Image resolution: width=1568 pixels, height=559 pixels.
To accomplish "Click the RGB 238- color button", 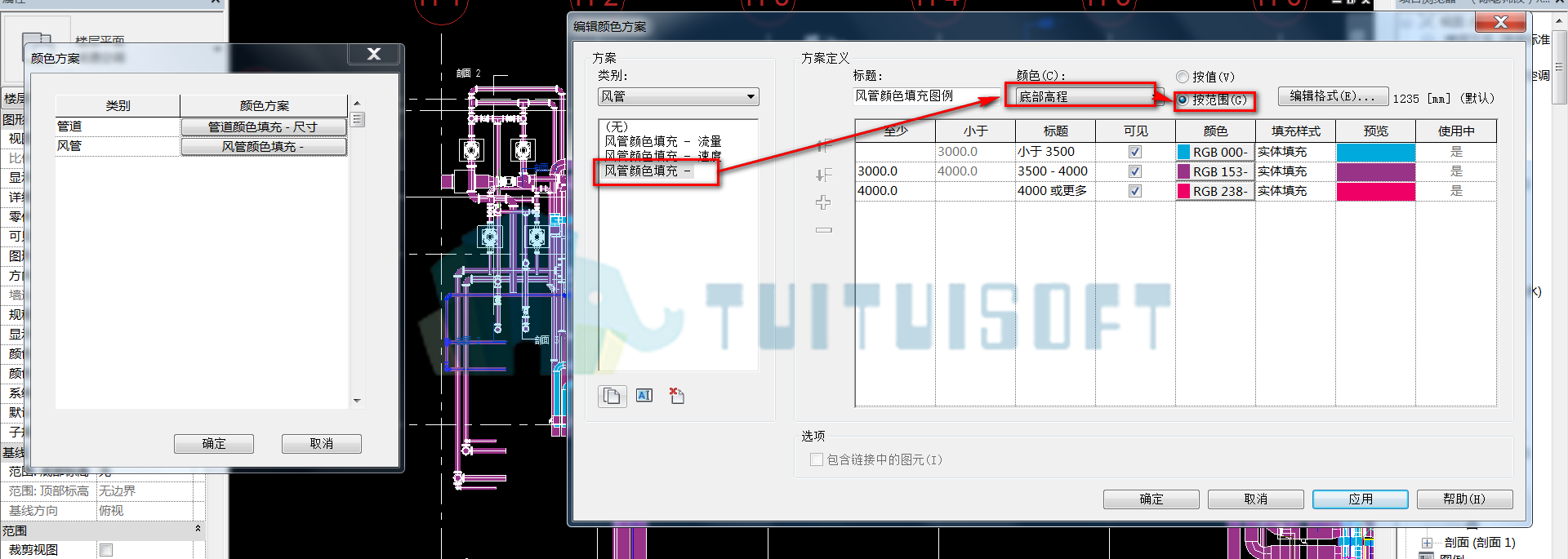I will pos(1214,191).
